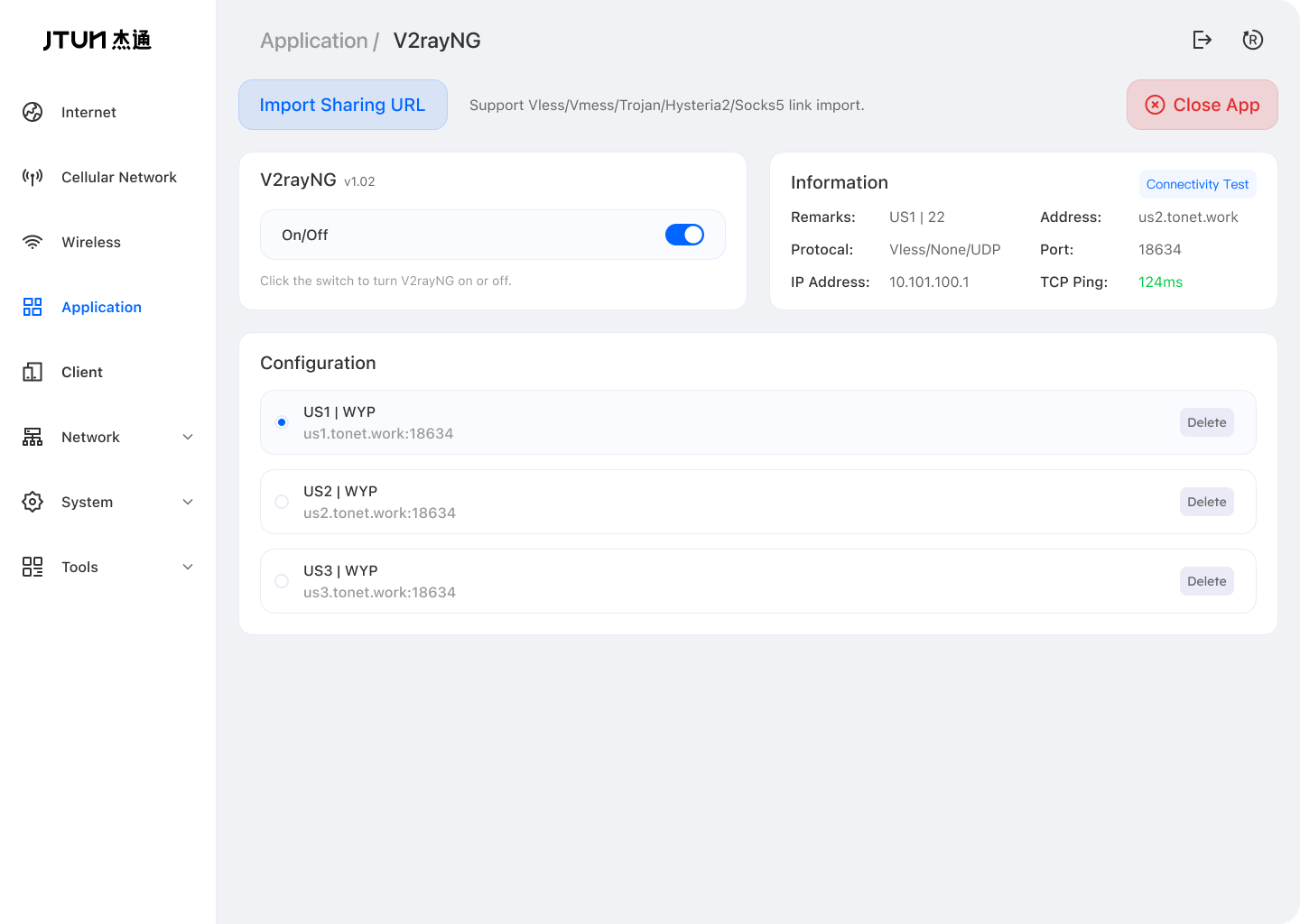The width and height of the screenshot is (1300, 924).
Task: Delete the US3 | WYP configuration
Action: point(1207,581)
